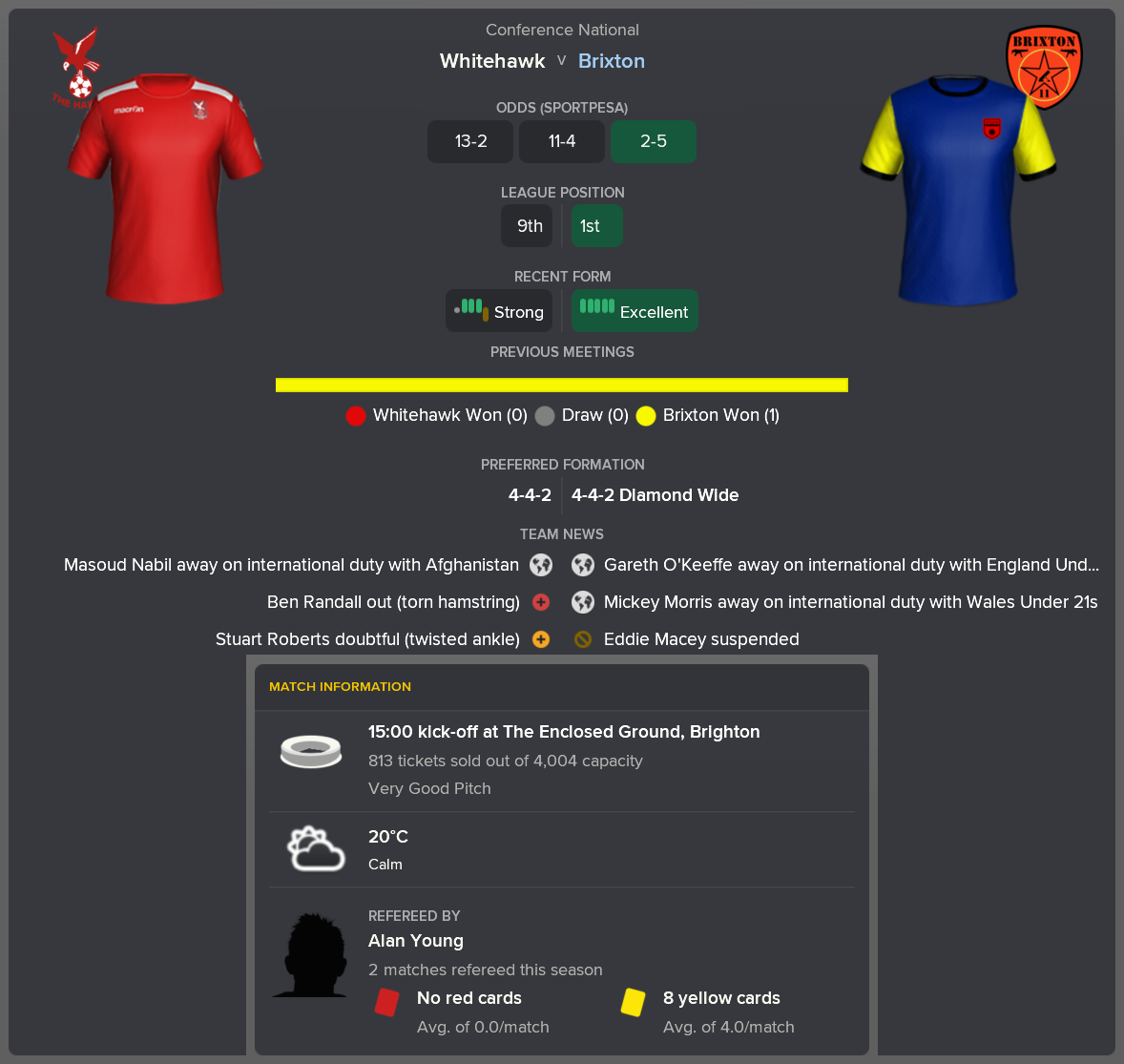The height and width of the screenshot is (1064, 1124).
Task: Click referee Alan Young's name
Action: tap(416, 941)
